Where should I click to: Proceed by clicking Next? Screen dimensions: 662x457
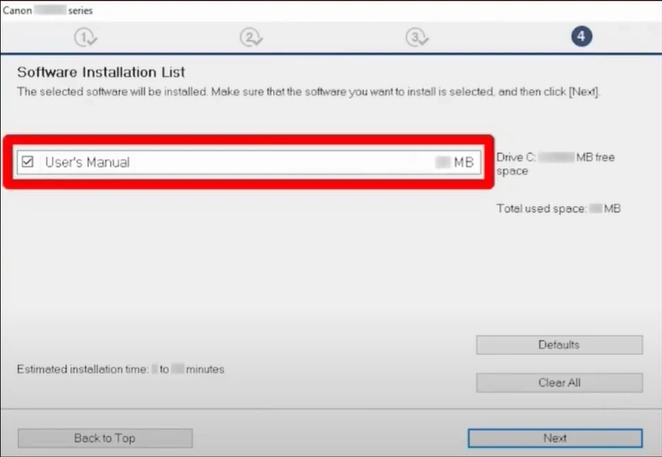(555, 438)
